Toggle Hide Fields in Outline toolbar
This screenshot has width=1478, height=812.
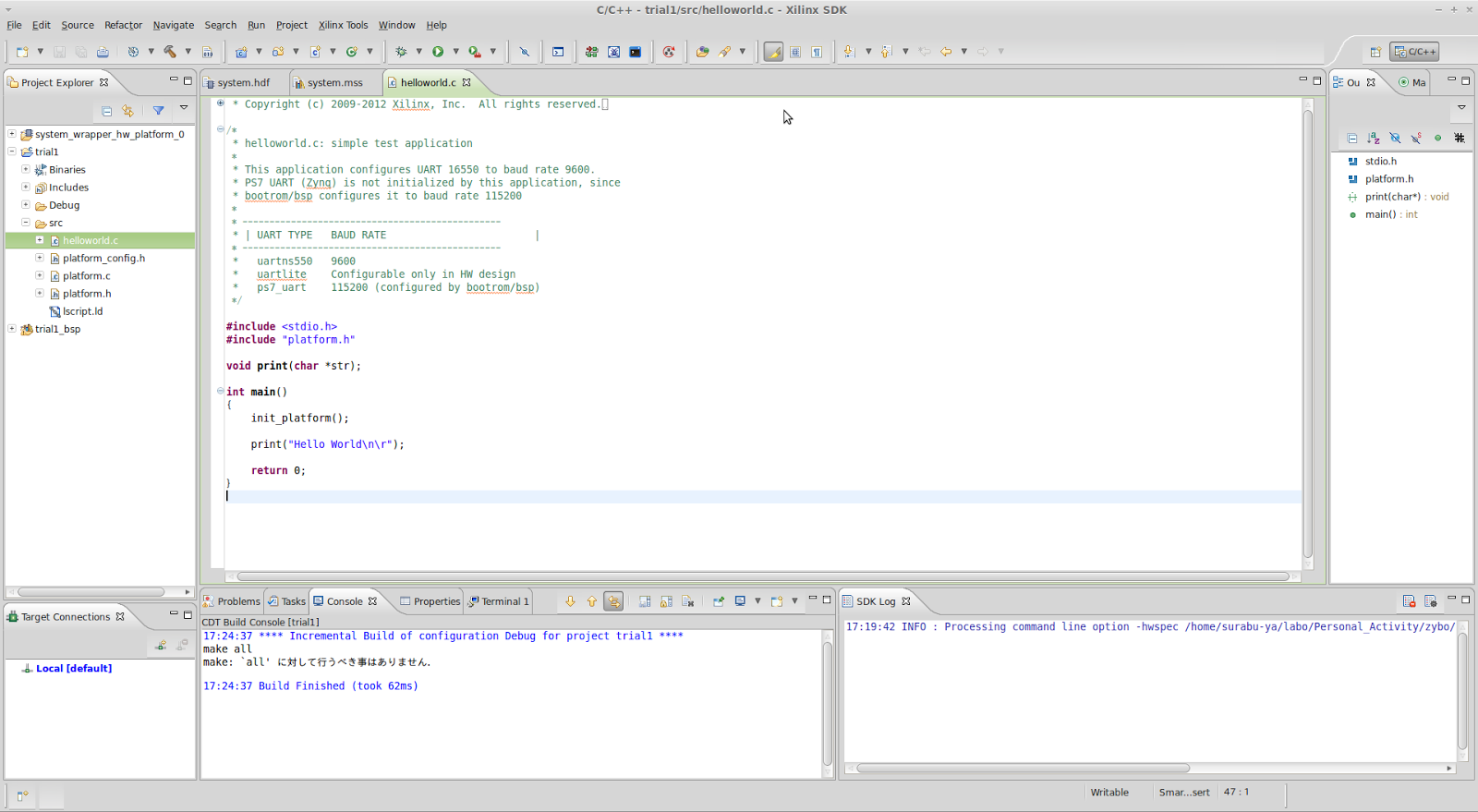coord(1395,138)
